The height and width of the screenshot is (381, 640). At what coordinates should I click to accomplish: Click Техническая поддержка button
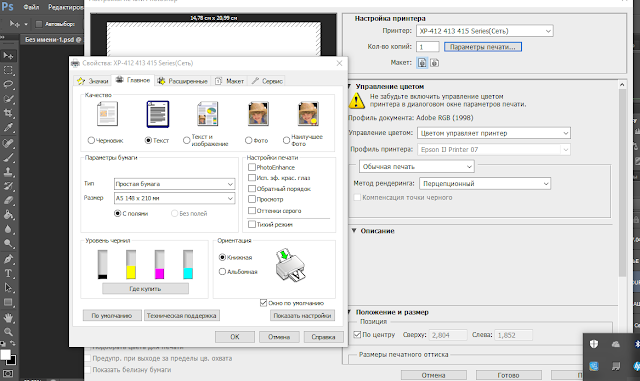click(x=182, y=316)
